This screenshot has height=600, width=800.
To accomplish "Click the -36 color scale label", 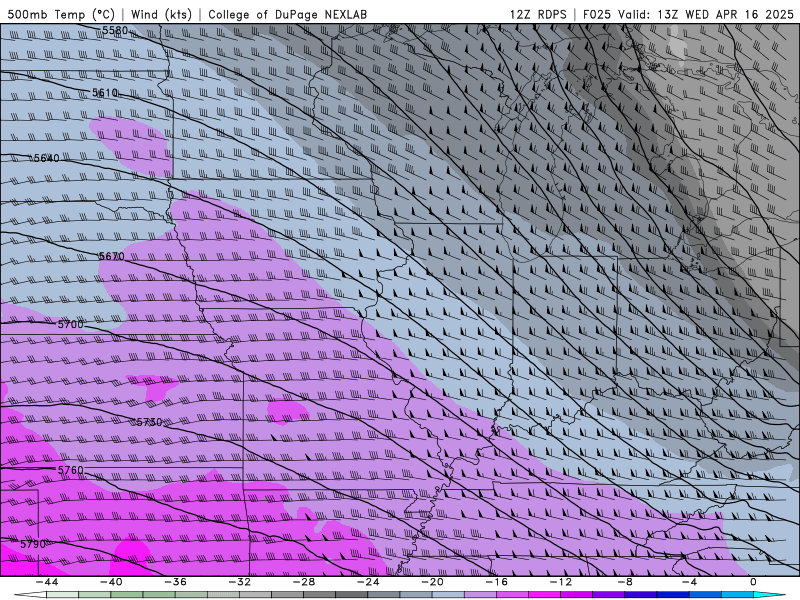I will 176,582.
